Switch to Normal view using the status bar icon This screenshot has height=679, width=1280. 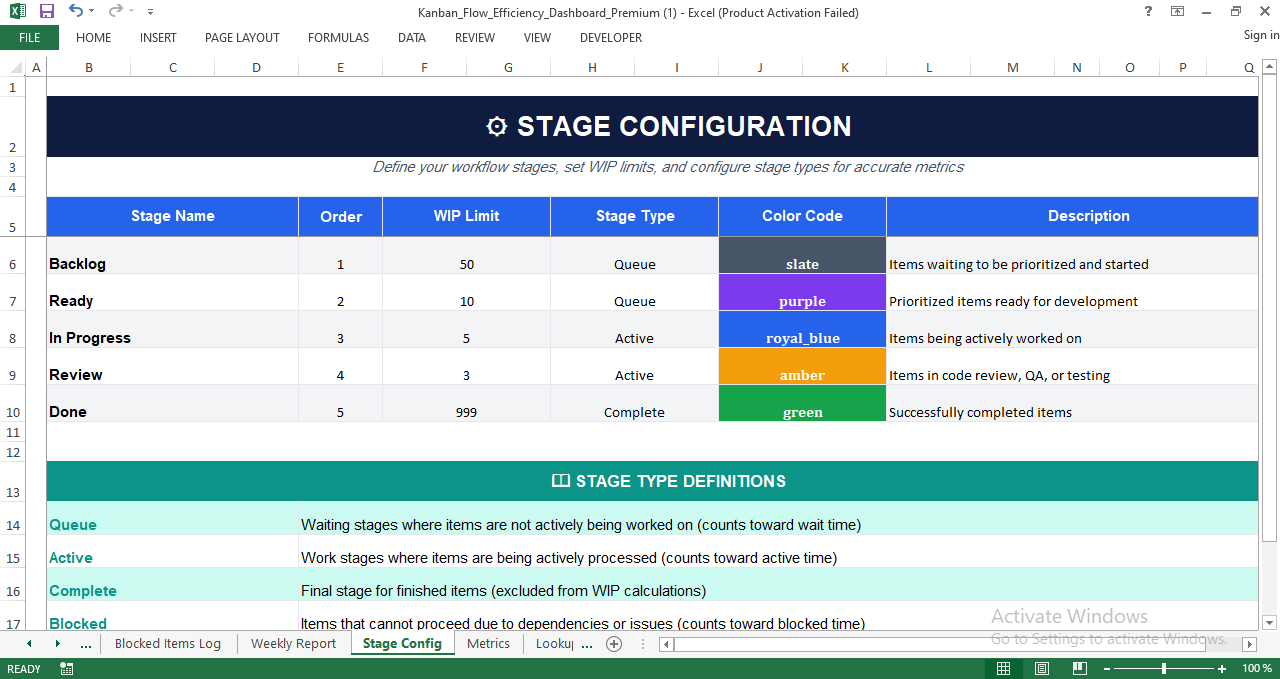click(1003, 668)
